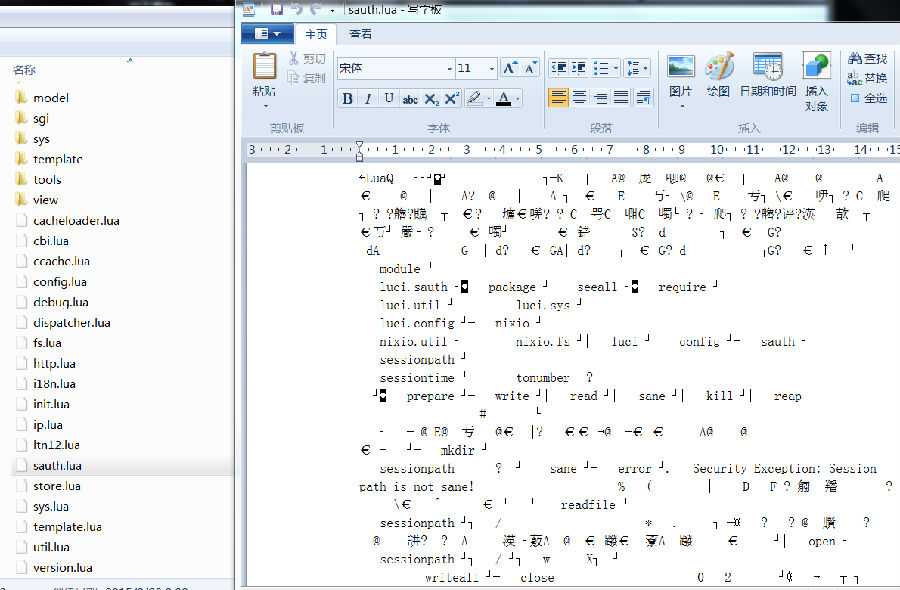Open the bullet list style dropdown
This screenshot has height=590, width=900.
point(615,68)
